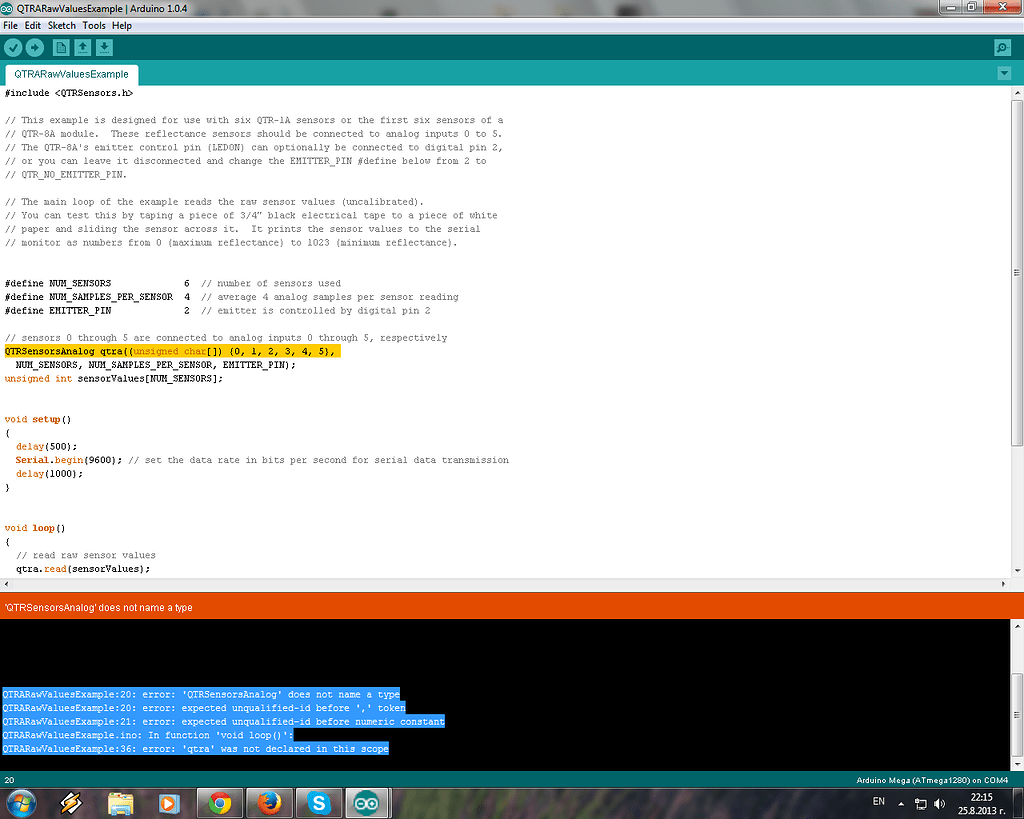Open Google Chrome from the taskbar
The width and height of the screenshot is (1024, 819).
coord(220,803)
